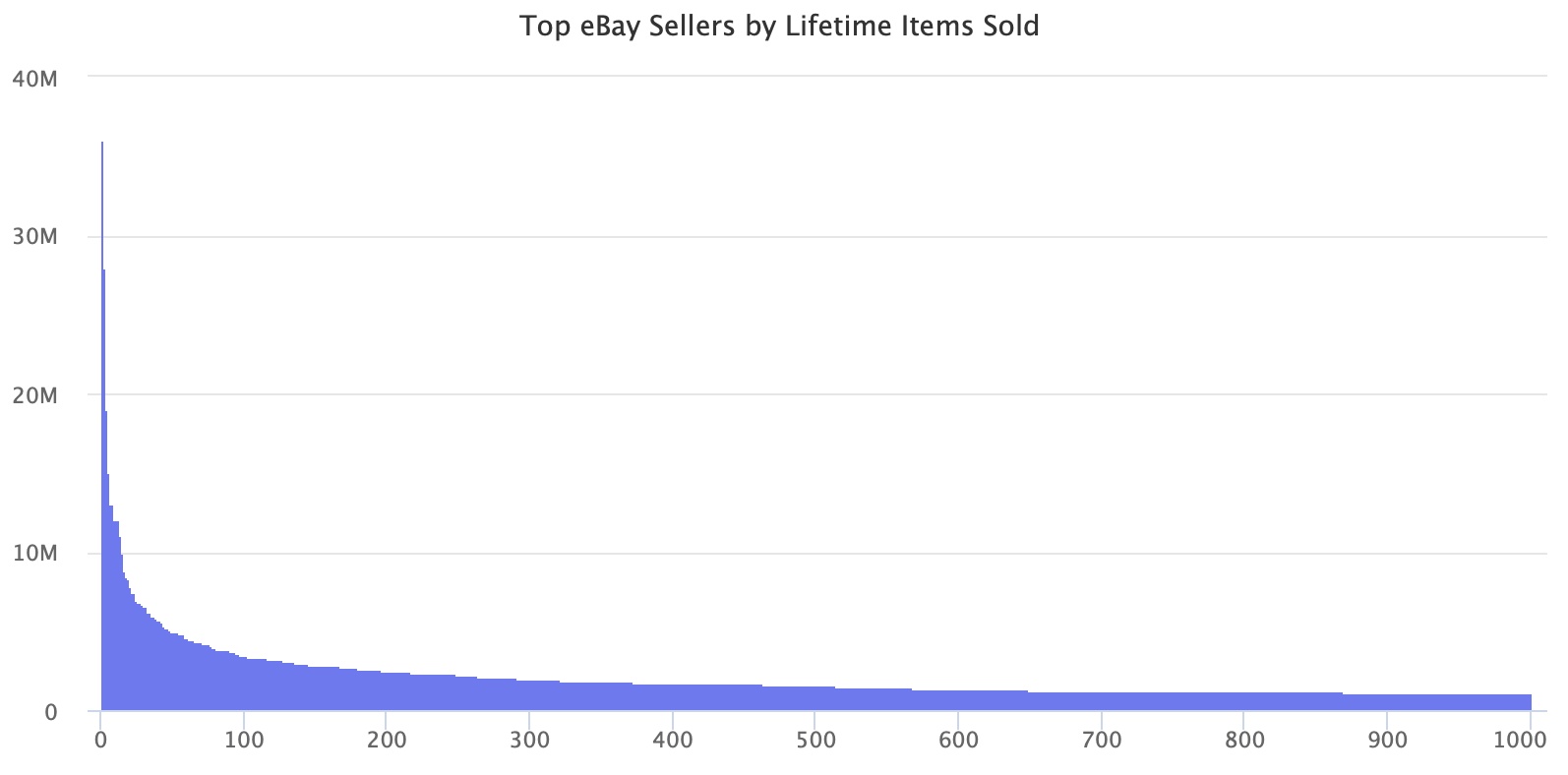
Task: Click the 400 x-axis tick label
Action: (673, 740)
